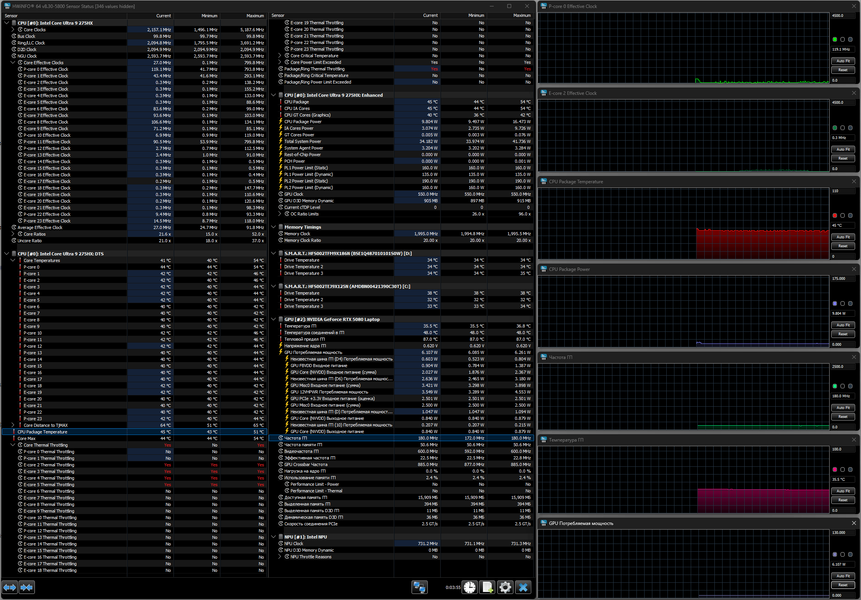861x600 pixels.
Task: Click window icon of CPU Package Temperature graph
Action: (544, 181)
